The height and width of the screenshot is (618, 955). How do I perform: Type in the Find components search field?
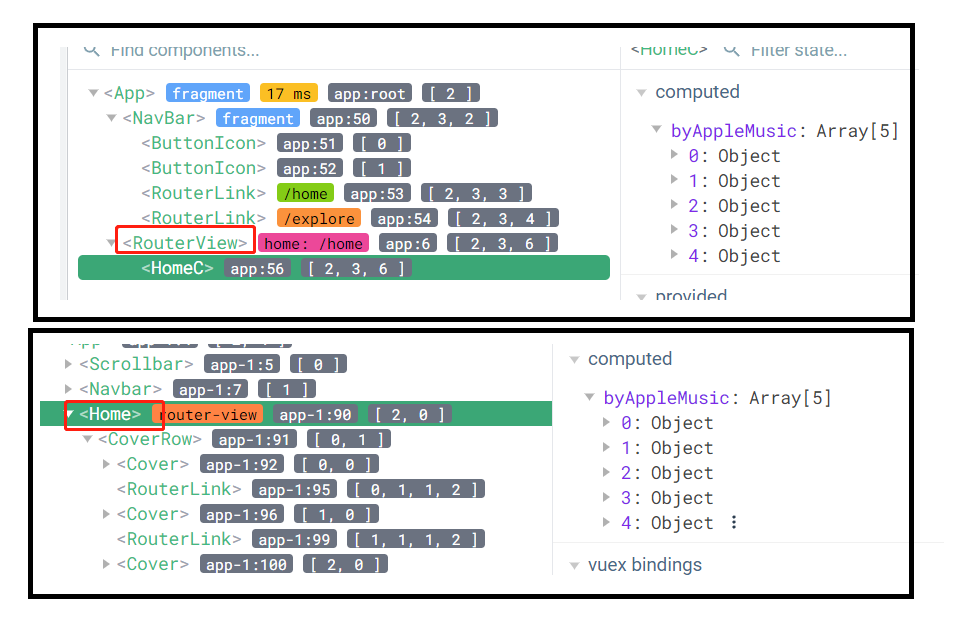(x=185, y=49)
